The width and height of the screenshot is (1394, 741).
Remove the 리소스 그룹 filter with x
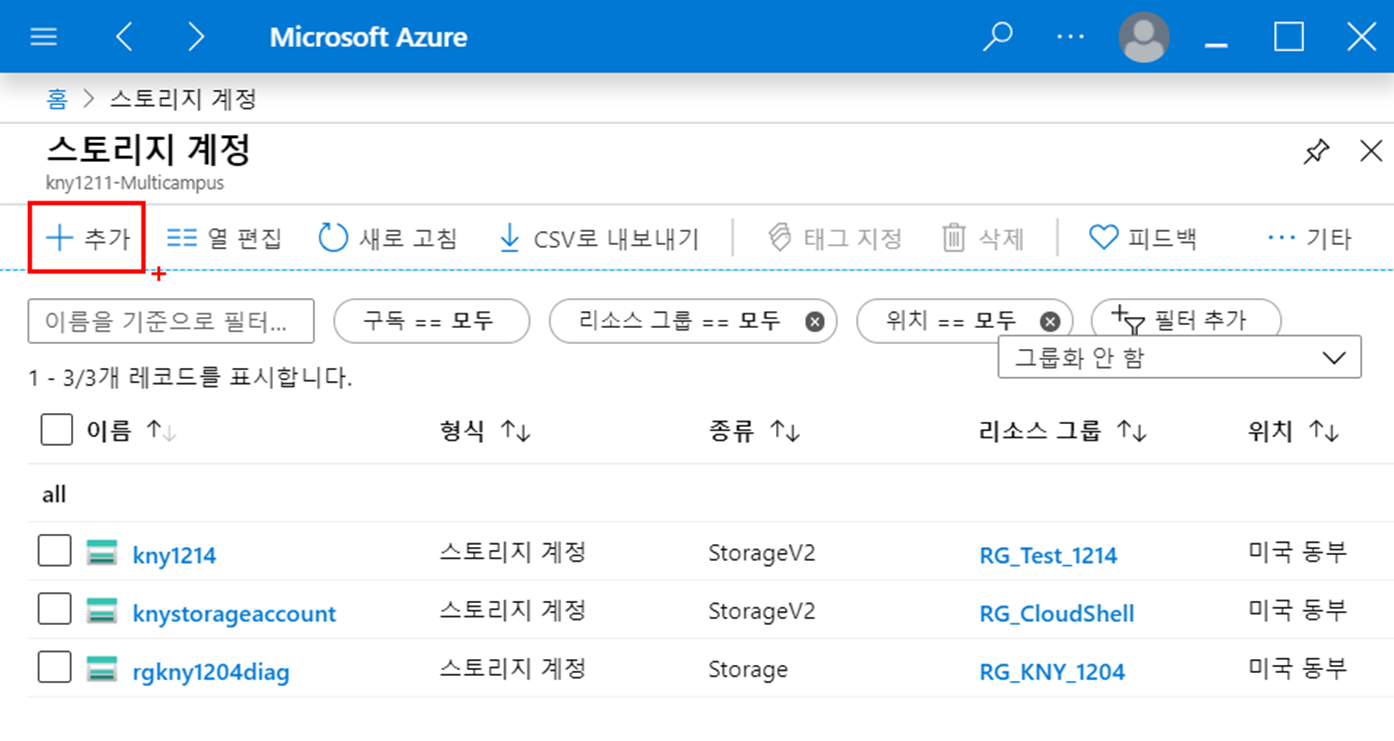pos(815,322)
